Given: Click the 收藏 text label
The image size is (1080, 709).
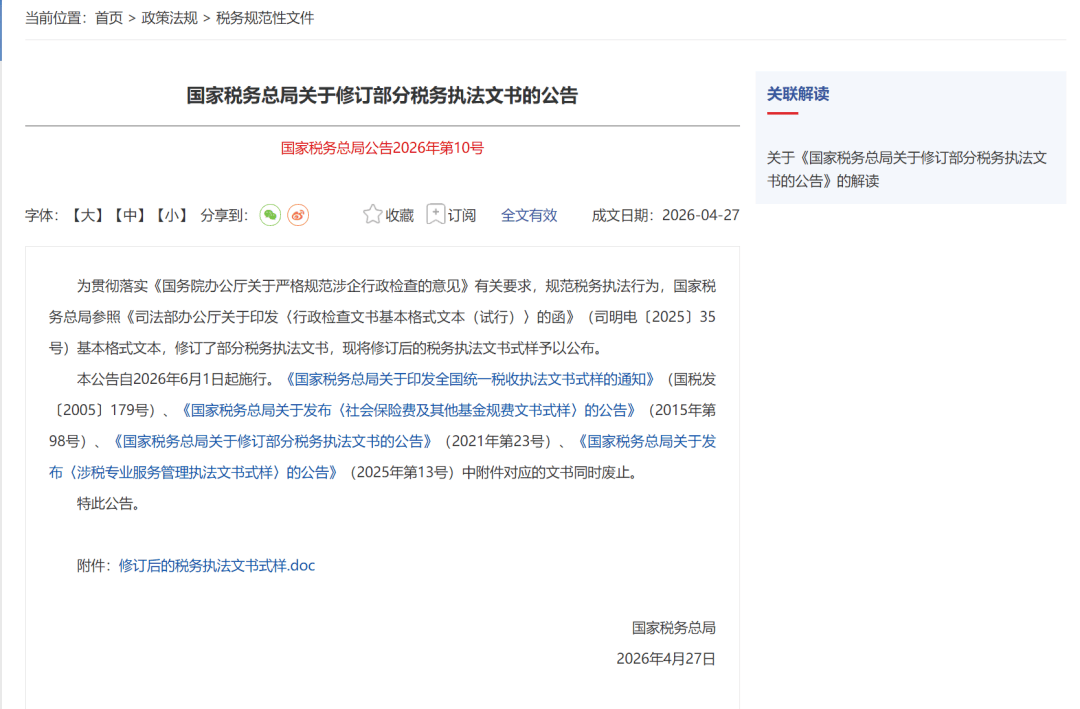Looking at the screenshot, I should click(x=399, y=216).
